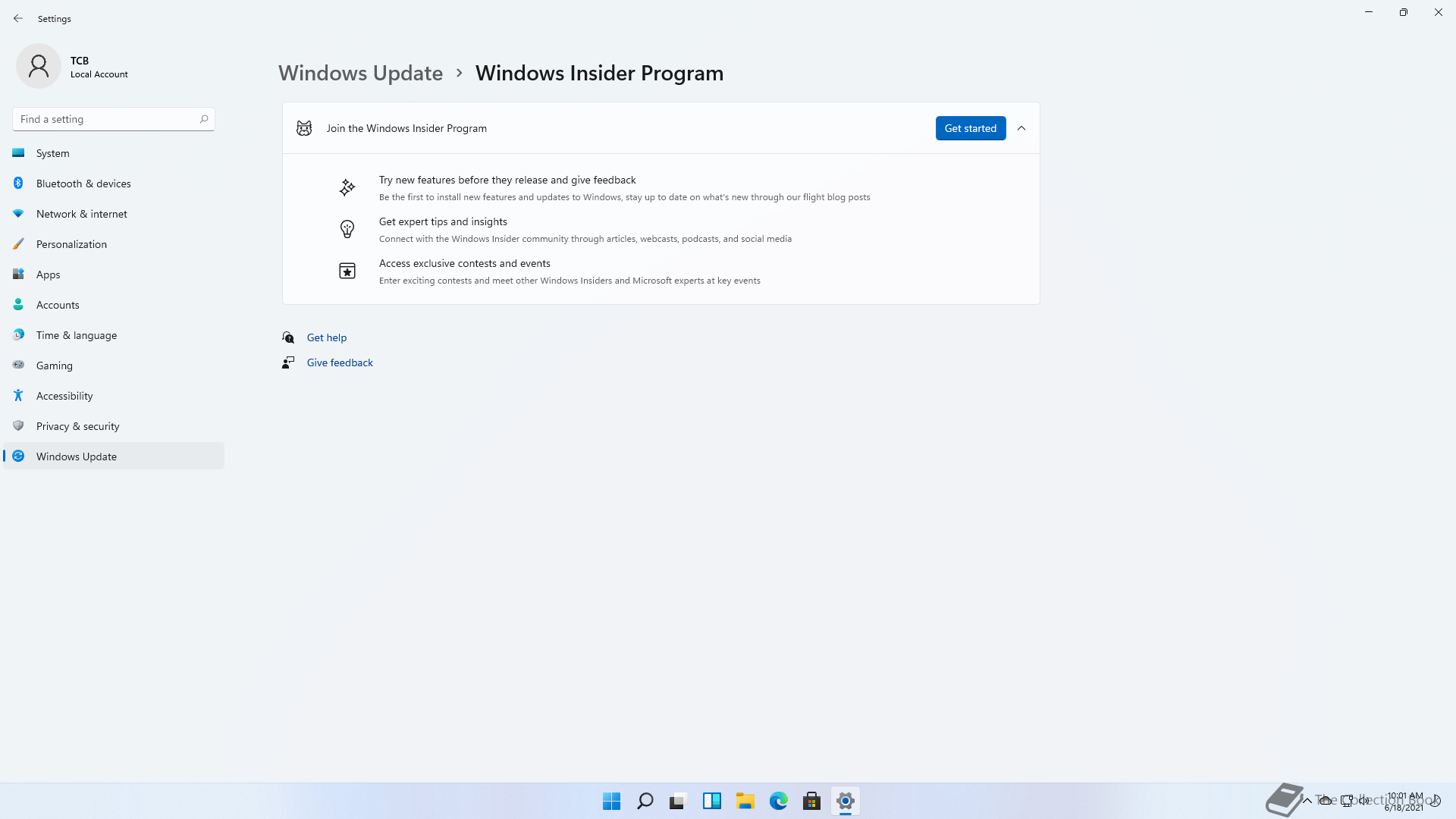Open the Give feedback link
This screenshot has height=819, width=1456.
(x=340, y=362)
